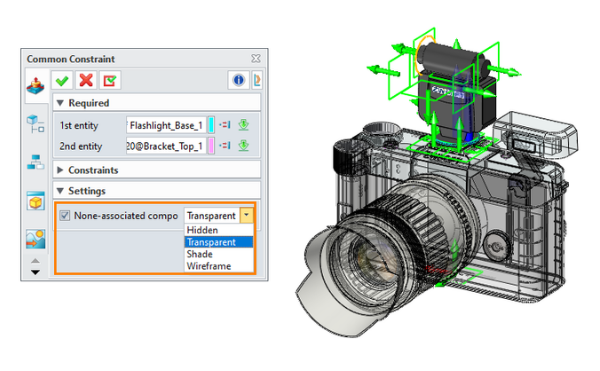Screen dimensions: 600x371
Task: Close the Common Constraint panel
Action: (256, 59)
